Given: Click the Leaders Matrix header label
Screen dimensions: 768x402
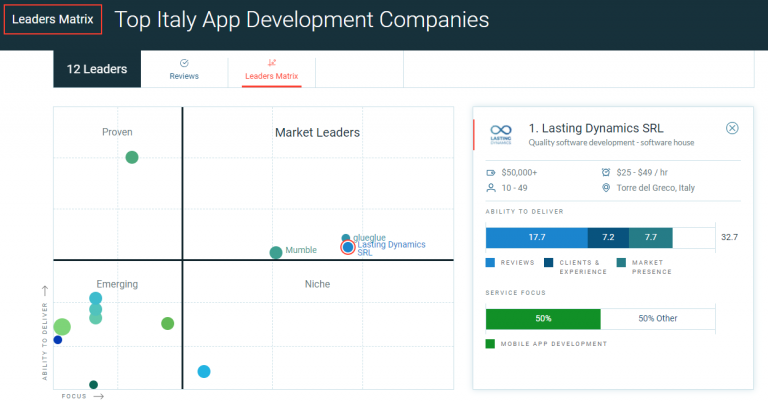Looking at the screenshot, I should [x=53, y=19].
